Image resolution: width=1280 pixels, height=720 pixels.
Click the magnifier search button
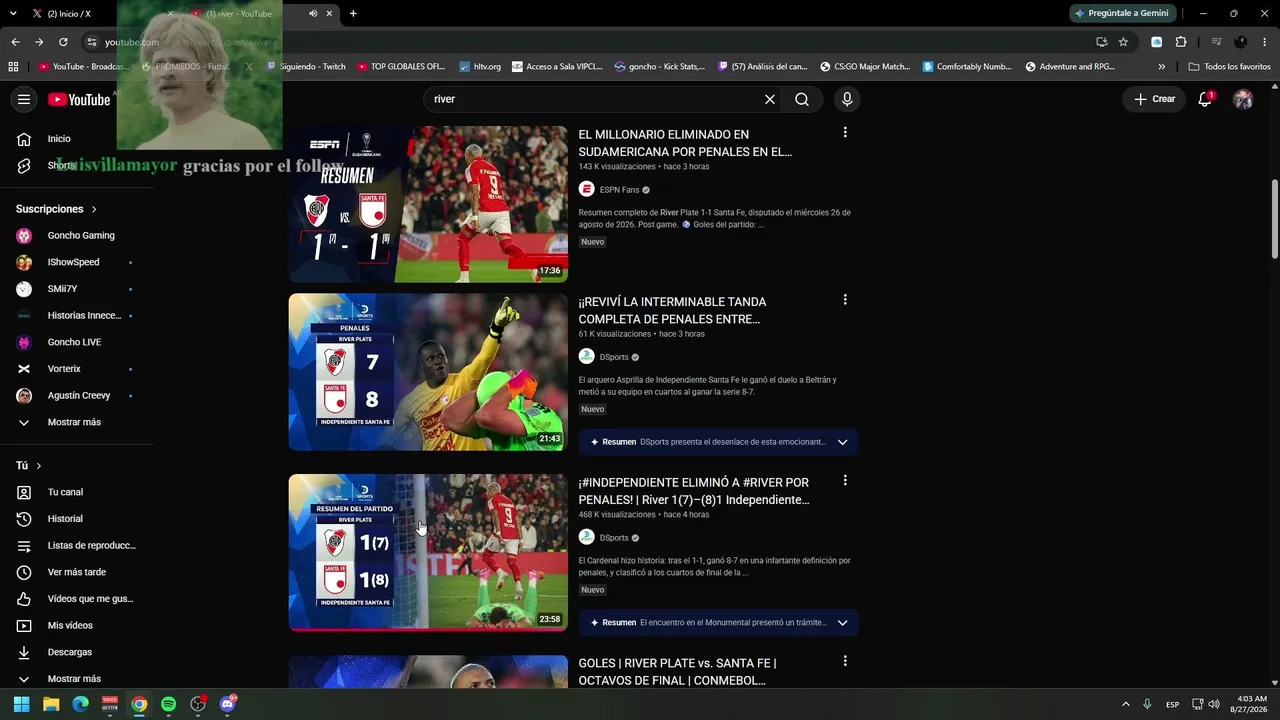coord(802,99)
